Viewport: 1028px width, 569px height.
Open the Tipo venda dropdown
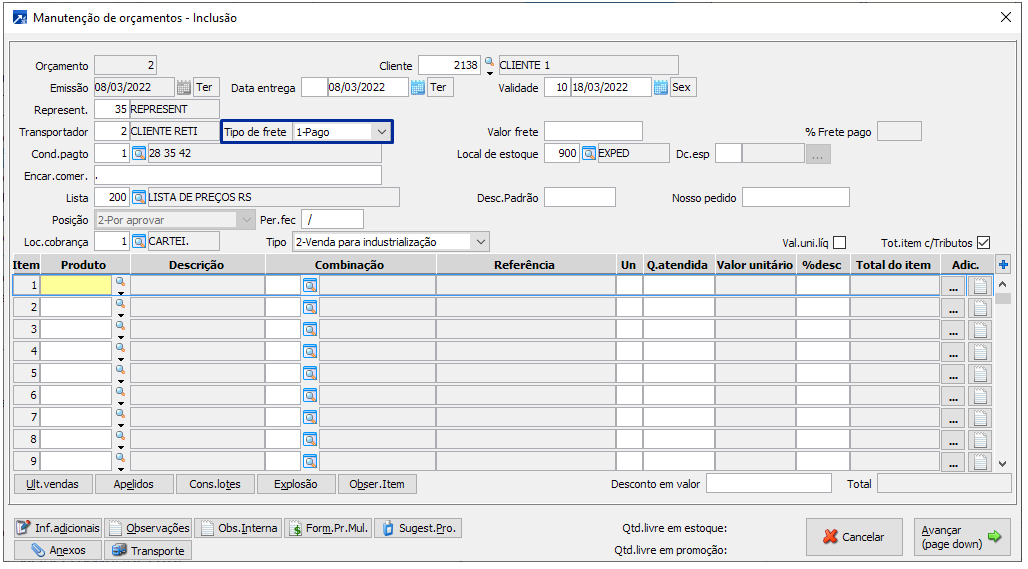(x=480, y=242)
